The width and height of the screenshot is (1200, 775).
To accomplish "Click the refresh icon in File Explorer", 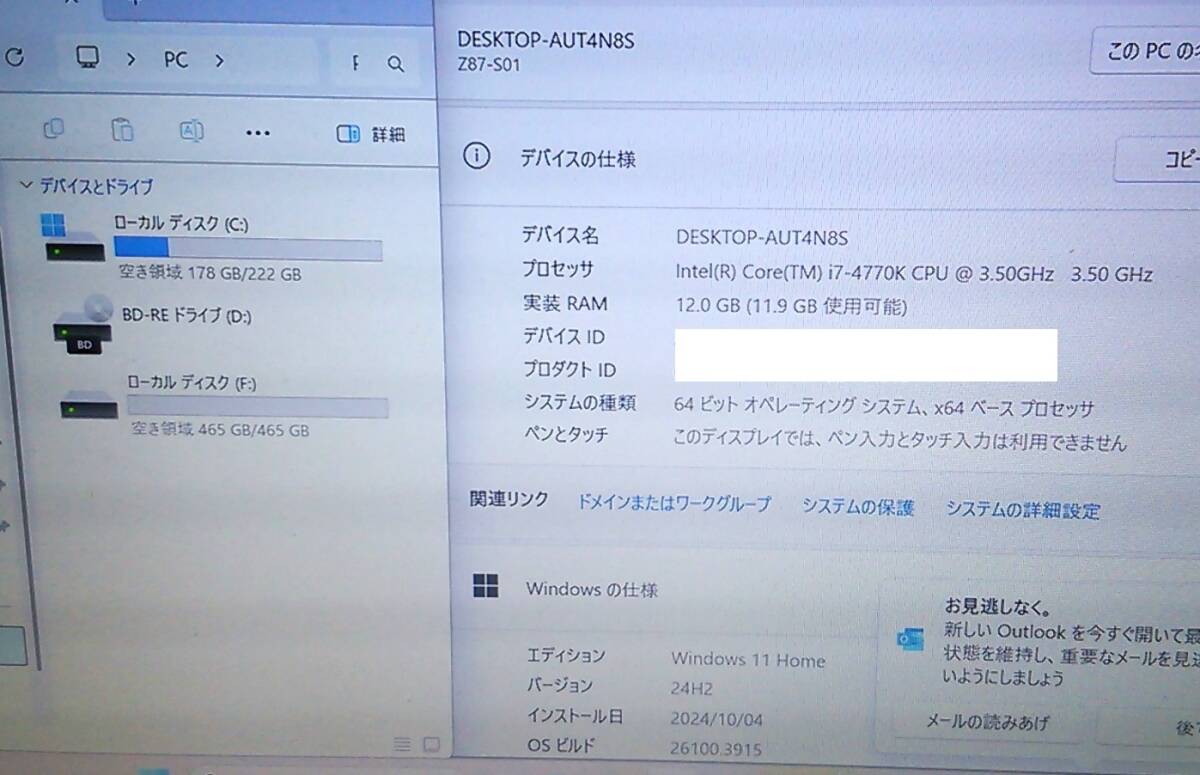I will click(x=14, y=58).
